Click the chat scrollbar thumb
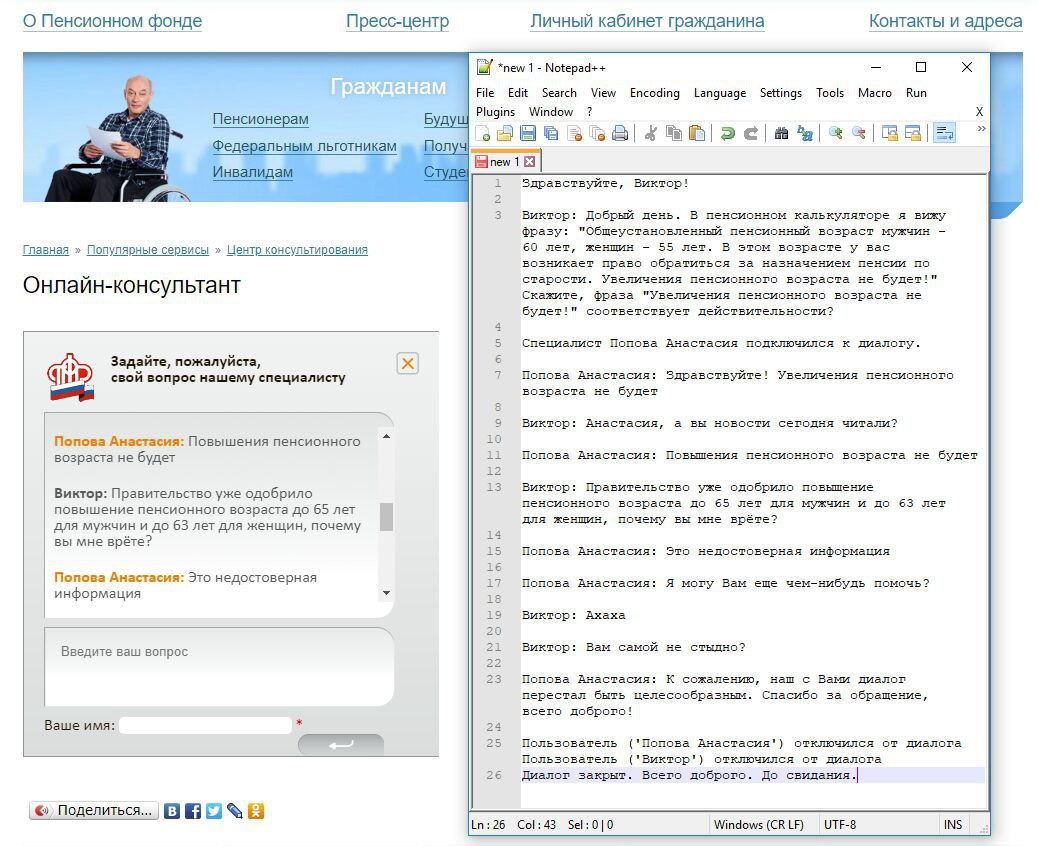The width and height of the screenshot is (1037, 846). pos(386,517)
